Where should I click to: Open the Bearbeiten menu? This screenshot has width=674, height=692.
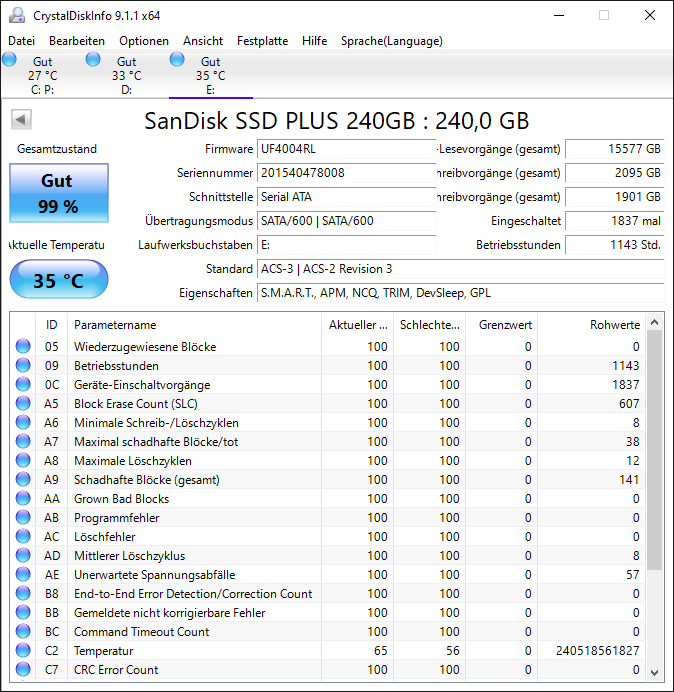point(77,41)
